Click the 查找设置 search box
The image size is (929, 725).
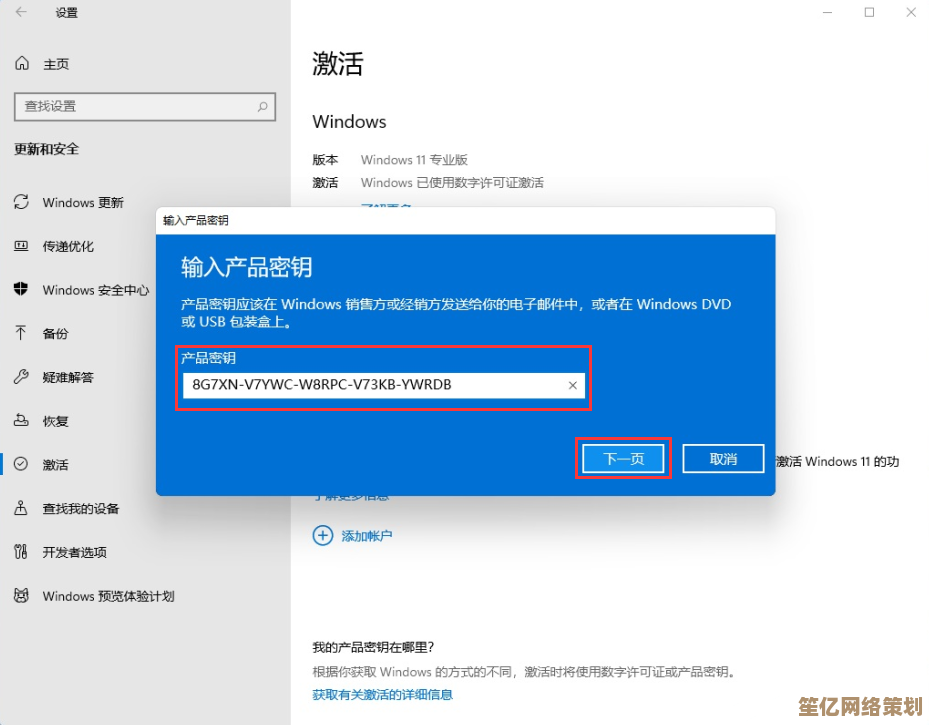(135, 106)
